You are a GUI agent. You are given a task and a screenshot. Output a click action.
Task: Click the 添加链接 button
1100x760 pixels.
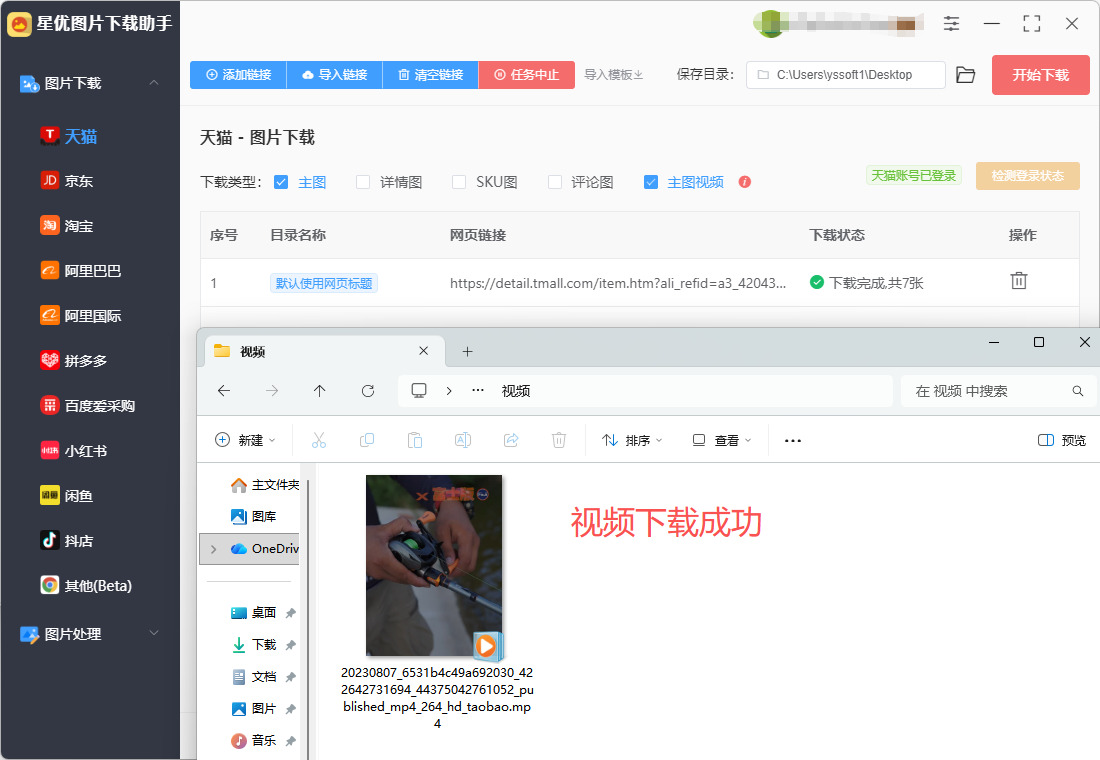tap(239, 75)
